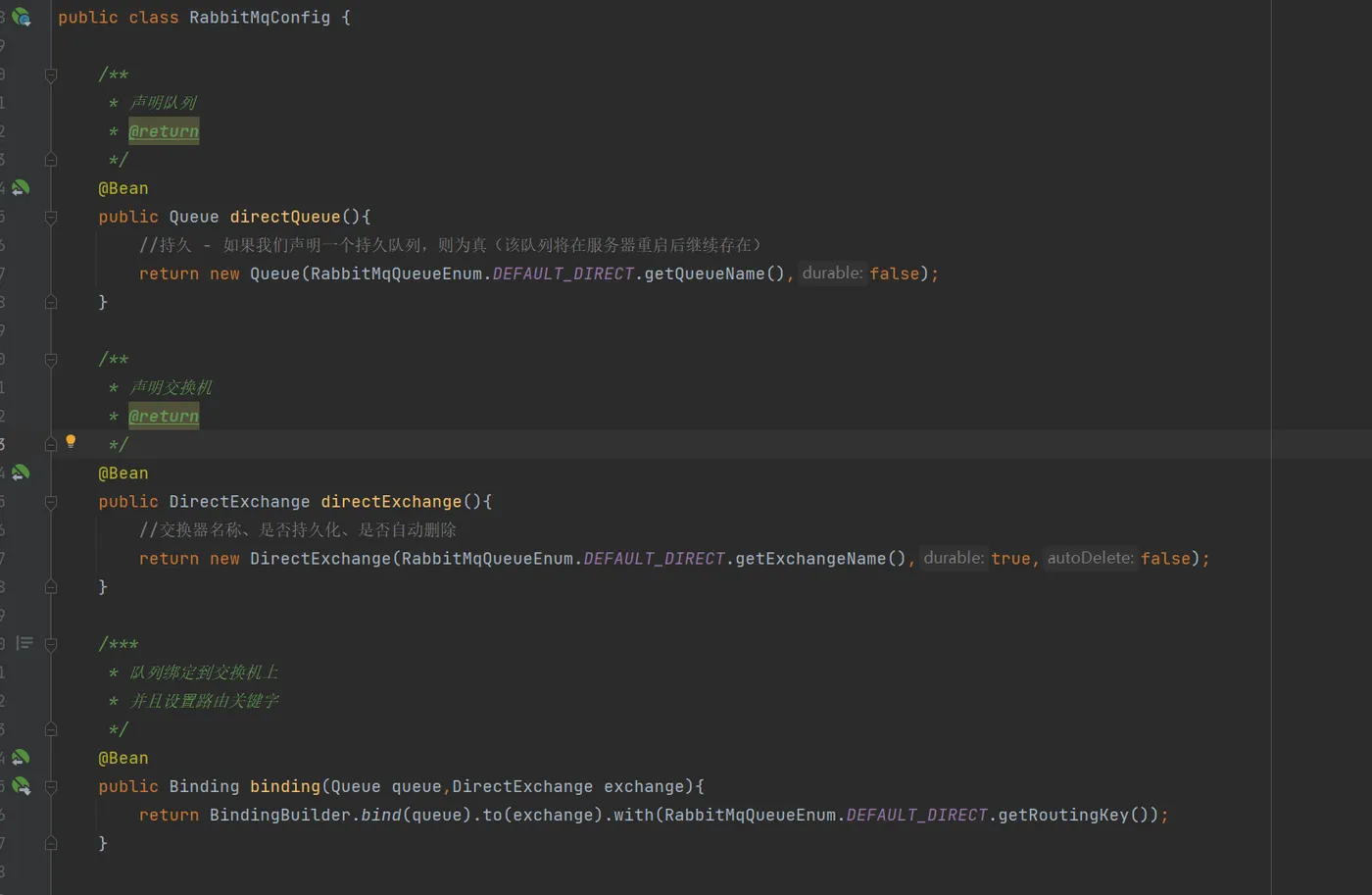
Task: Click the getRoutingKey call
Action: 1063,815
